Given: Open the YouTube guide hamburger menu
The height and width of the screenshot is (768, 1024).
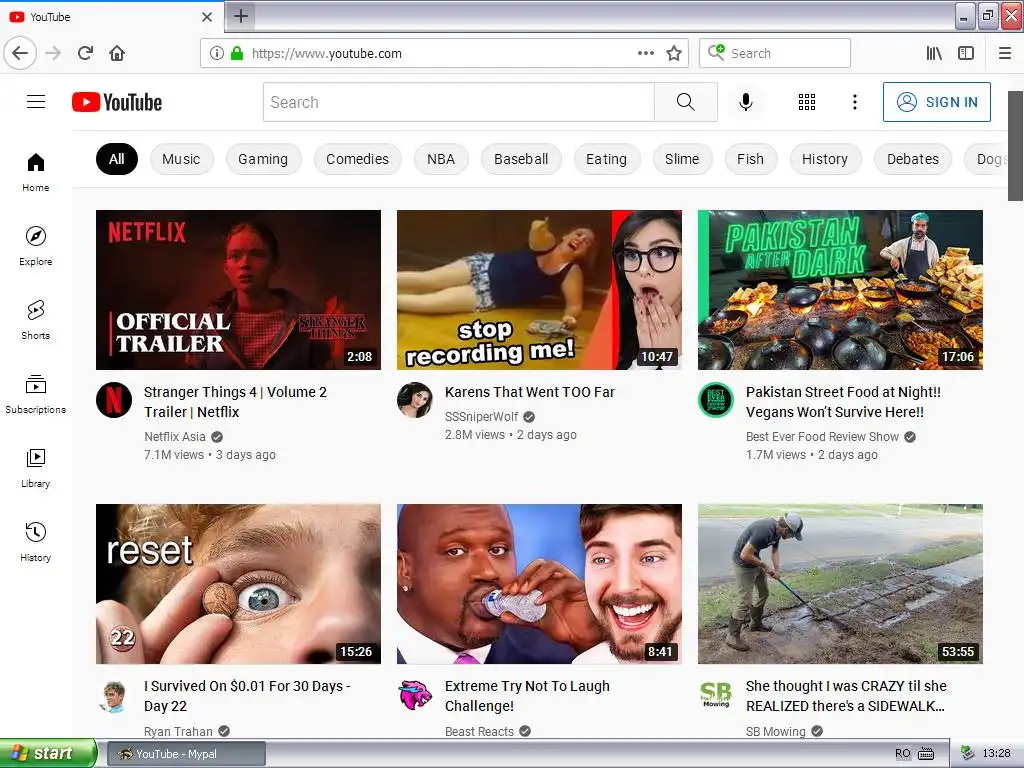Looking at the screenshot, I should tap(36, 102).
